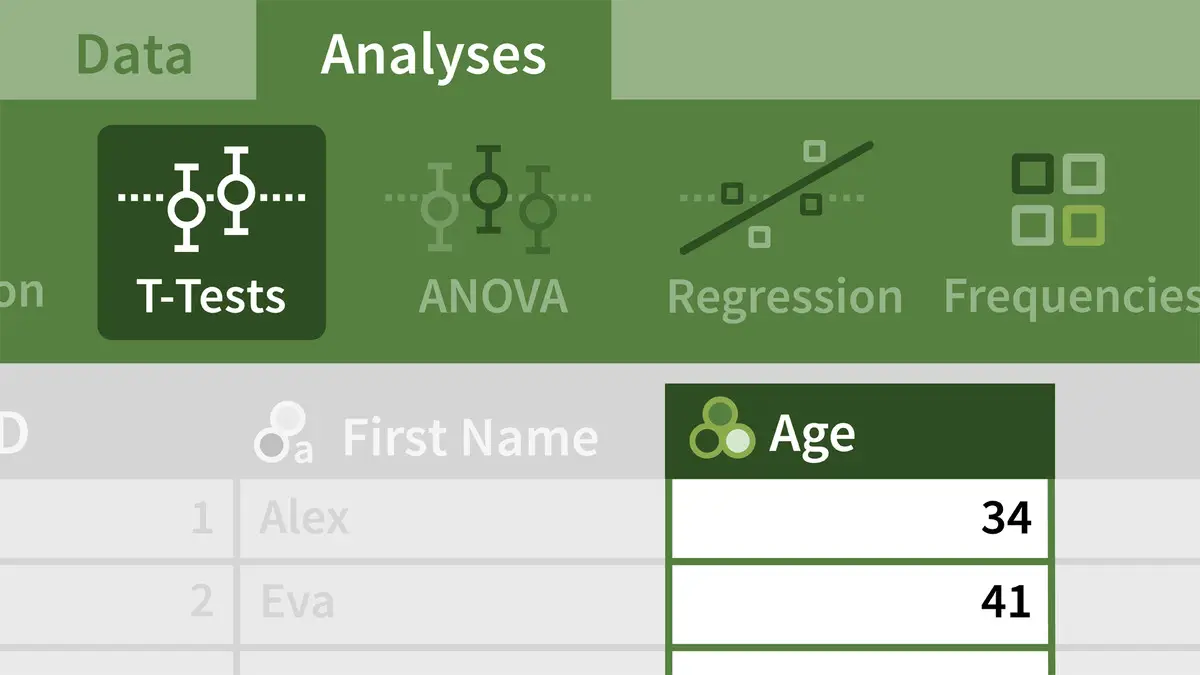
Task: Click the nominal icon in Age header
Action: click(x=721, y=430)
